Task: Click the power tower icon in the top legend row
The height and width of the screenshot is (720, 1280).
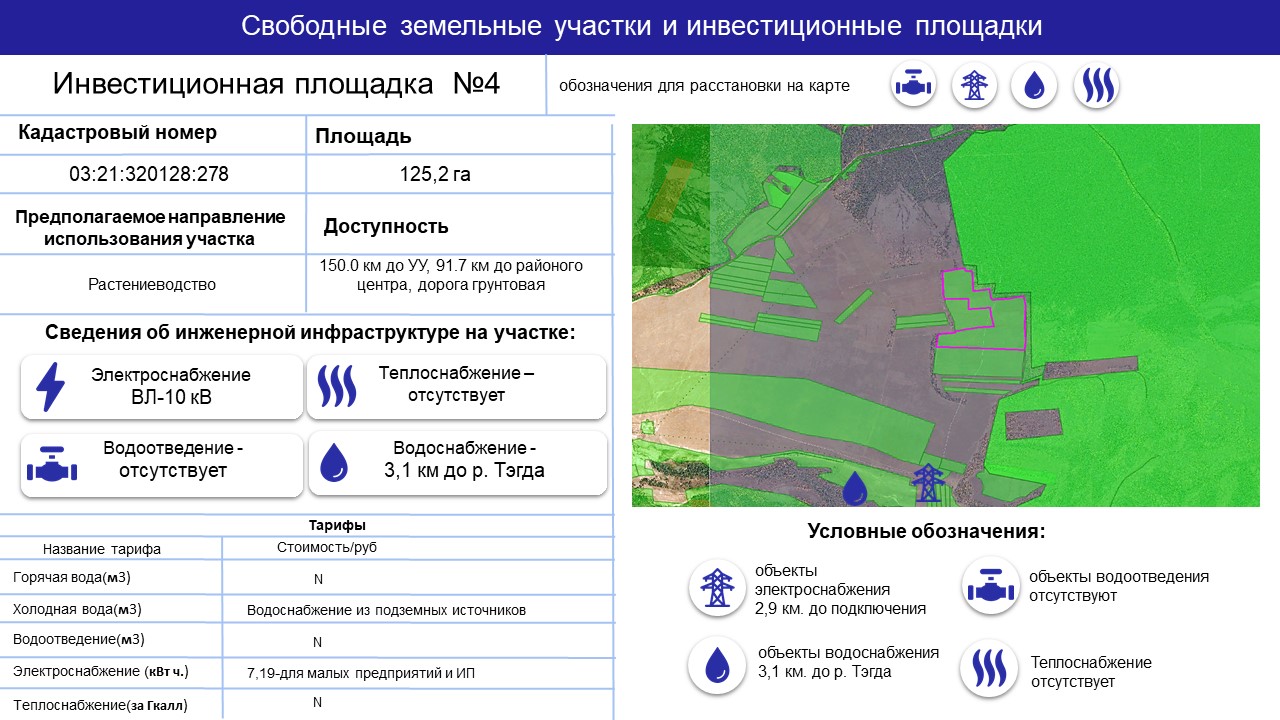Action: coord(973,86)
